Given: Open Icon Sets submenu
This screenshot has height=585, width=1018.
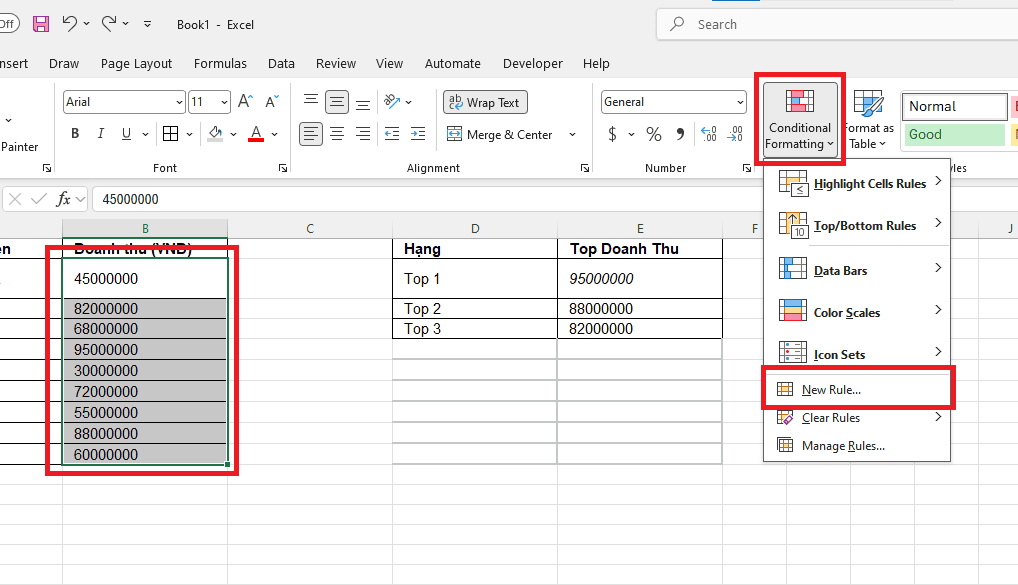Looking at the screenshot, I should coord(858,355).
